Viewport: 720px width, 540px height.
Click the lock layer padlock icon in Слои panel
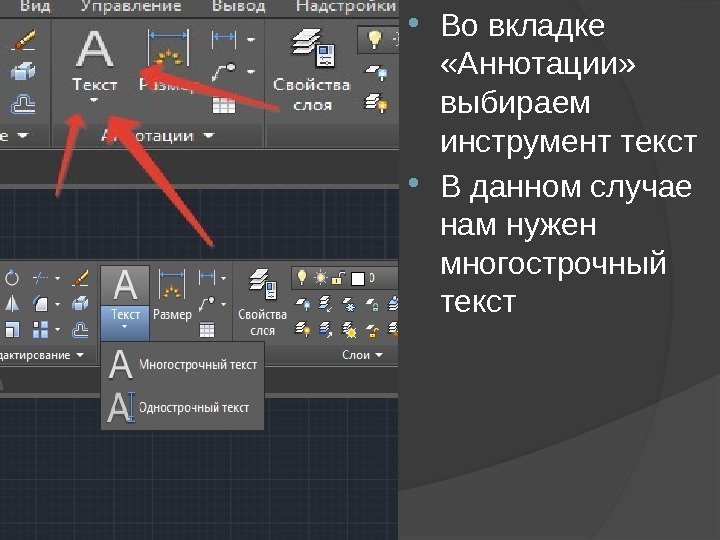point(372,304)
